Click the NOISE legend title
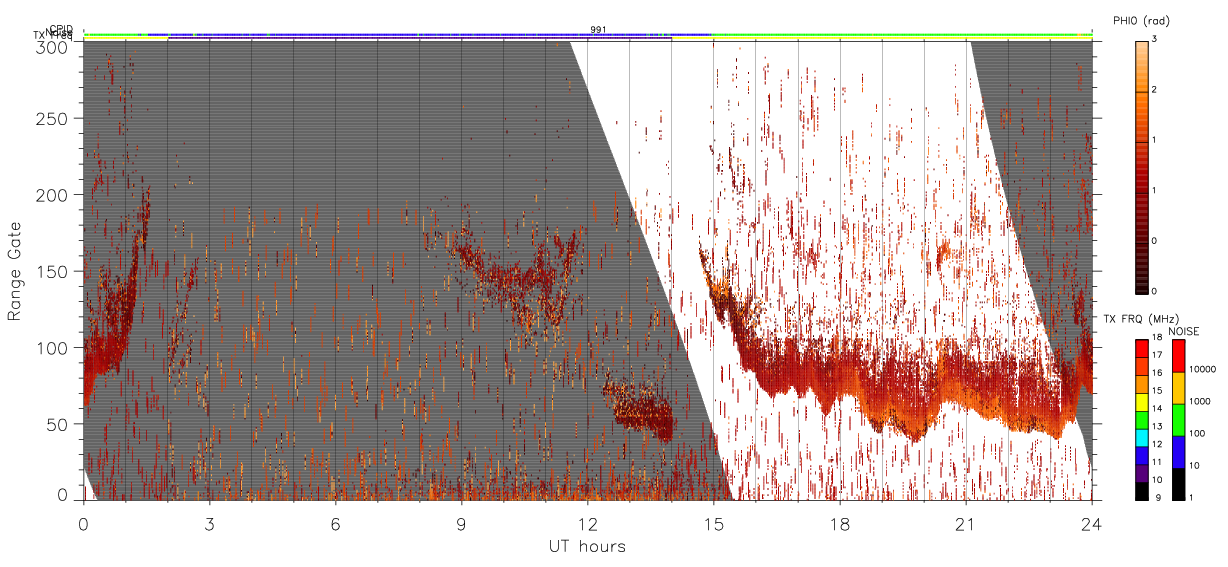The height and width of the screenshot is (567, 1228). tap(1184, 331)
